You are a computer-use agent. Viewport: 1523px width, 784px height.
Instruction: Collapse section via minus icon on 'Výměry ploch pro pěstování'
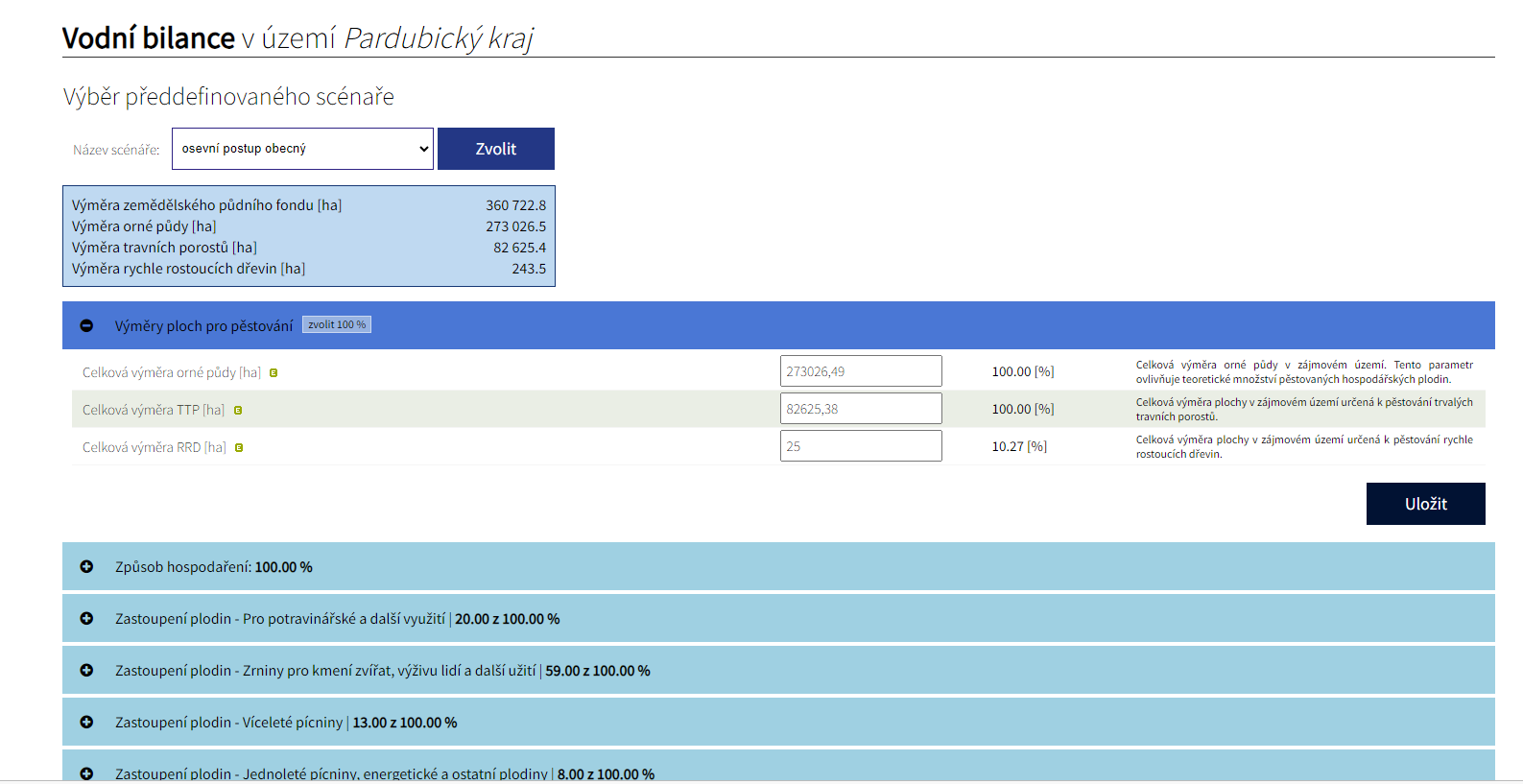click(x=86, y=326)
